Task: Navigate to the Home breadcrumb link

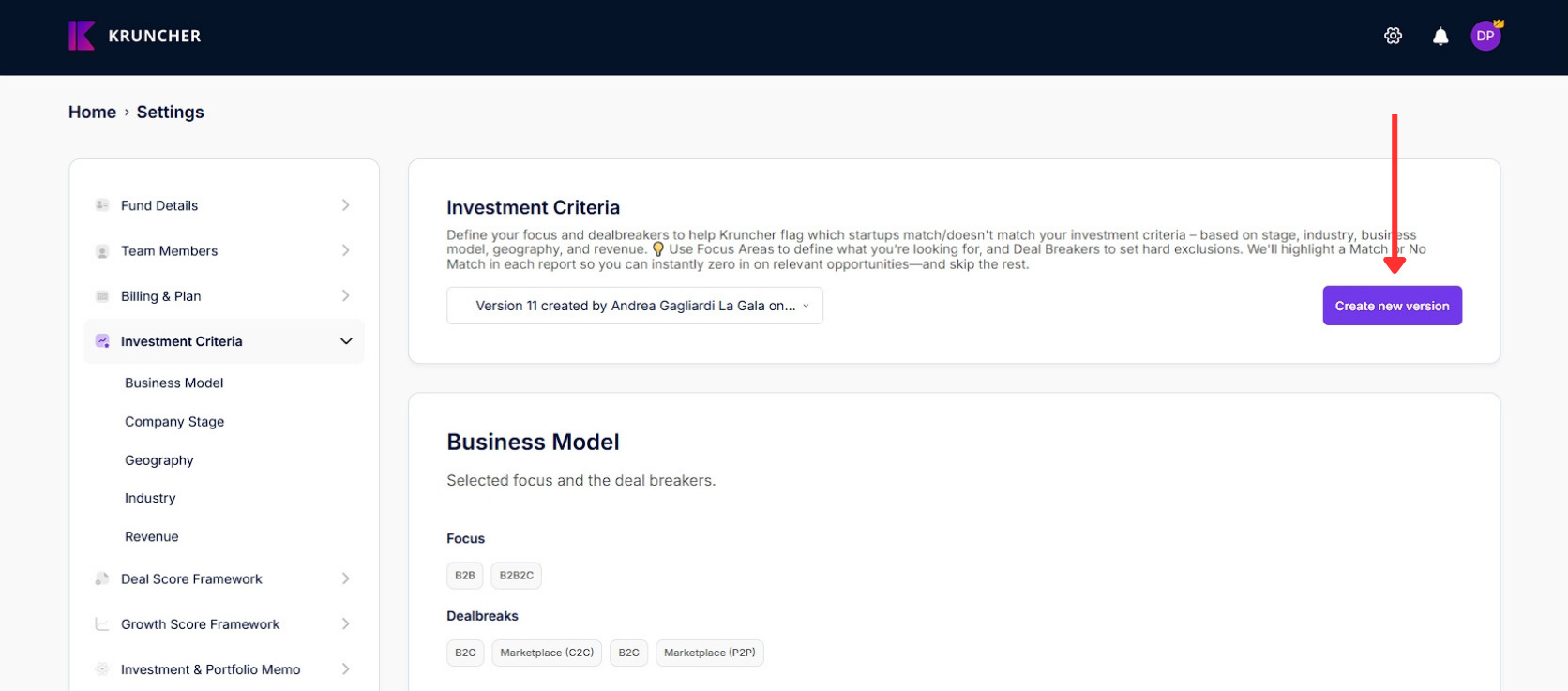Action: point(92,112)
